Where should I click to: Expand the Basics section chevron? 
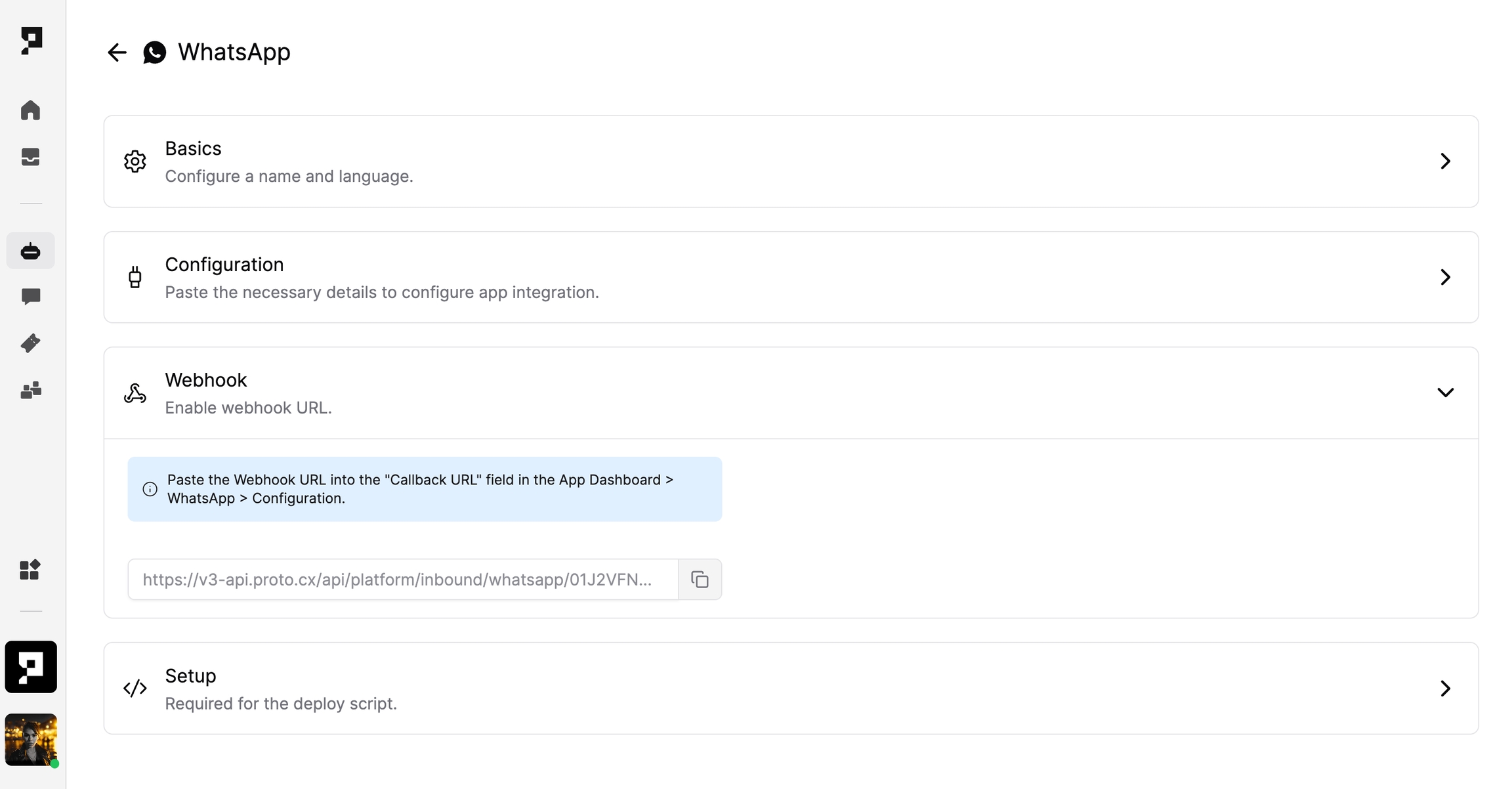pos(1445,161)
